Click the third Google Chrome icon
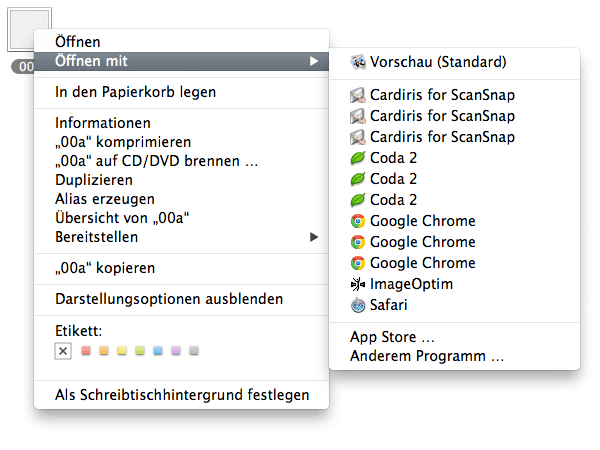The width and height of the screenshot is (600, 450). click(358, 263)
